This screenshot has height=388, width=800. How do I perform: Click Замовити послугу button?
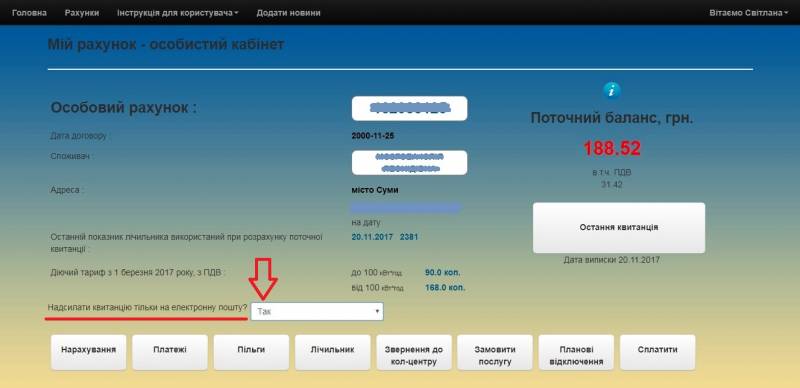[x=495, y=352]
